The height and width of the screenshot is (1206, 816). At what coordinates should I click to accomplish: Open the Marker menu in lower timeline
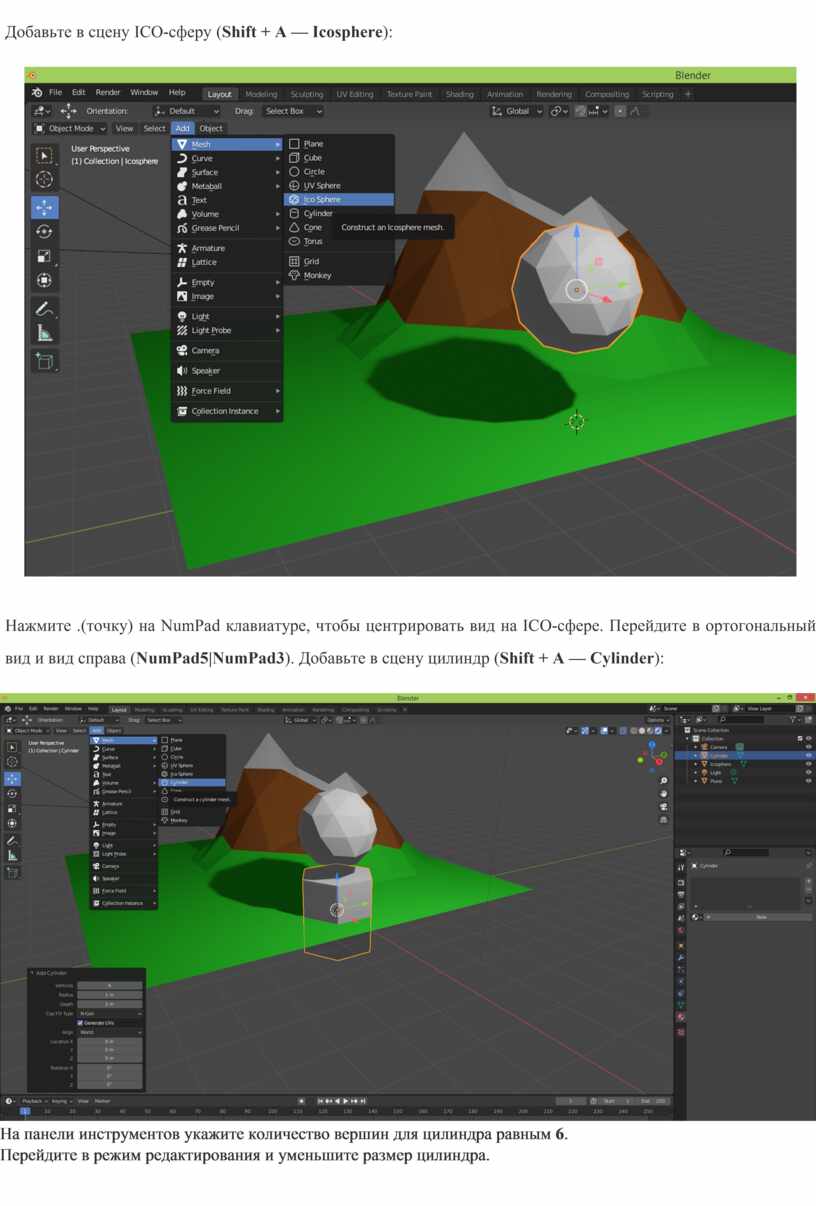pyautogui.click(x=102, y=1101)
